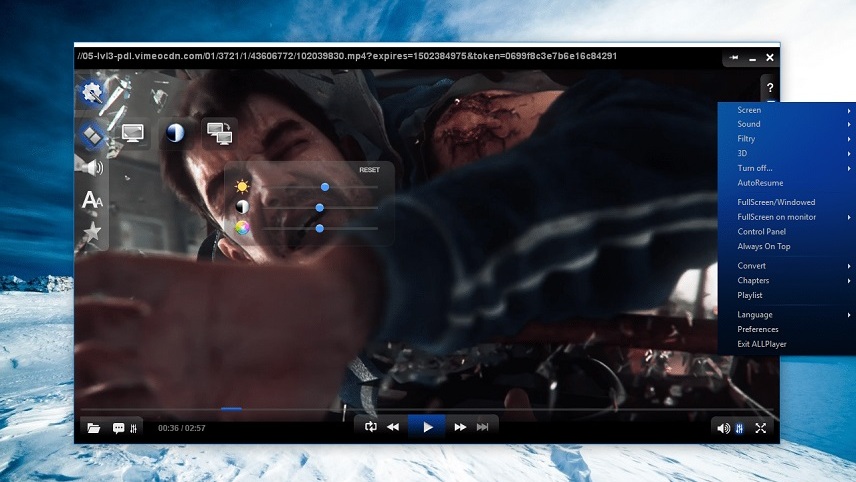Rewind the video

click(393, 427)
